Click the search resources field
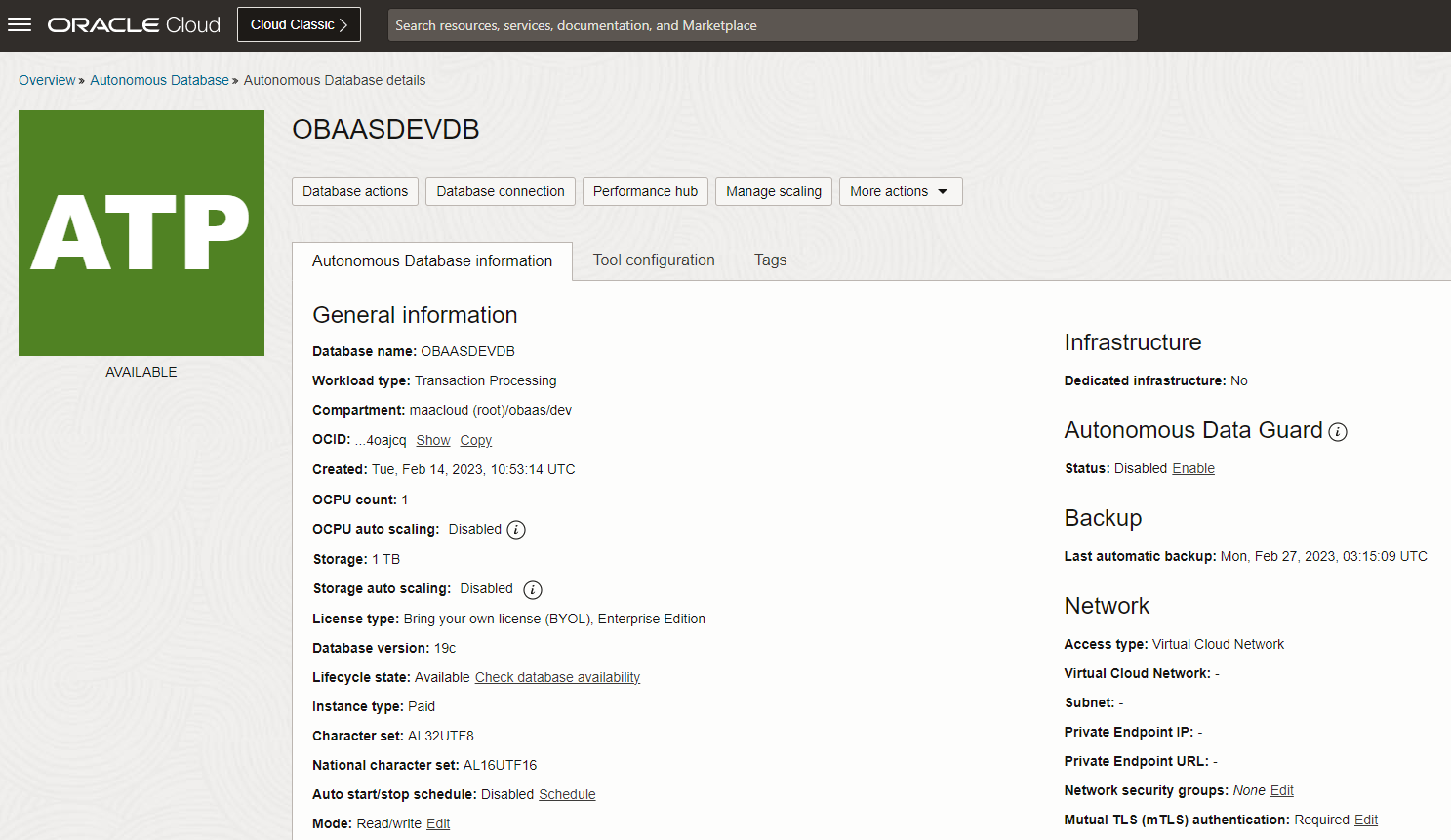Screen dimensions: 1451x840 point(762,24)
